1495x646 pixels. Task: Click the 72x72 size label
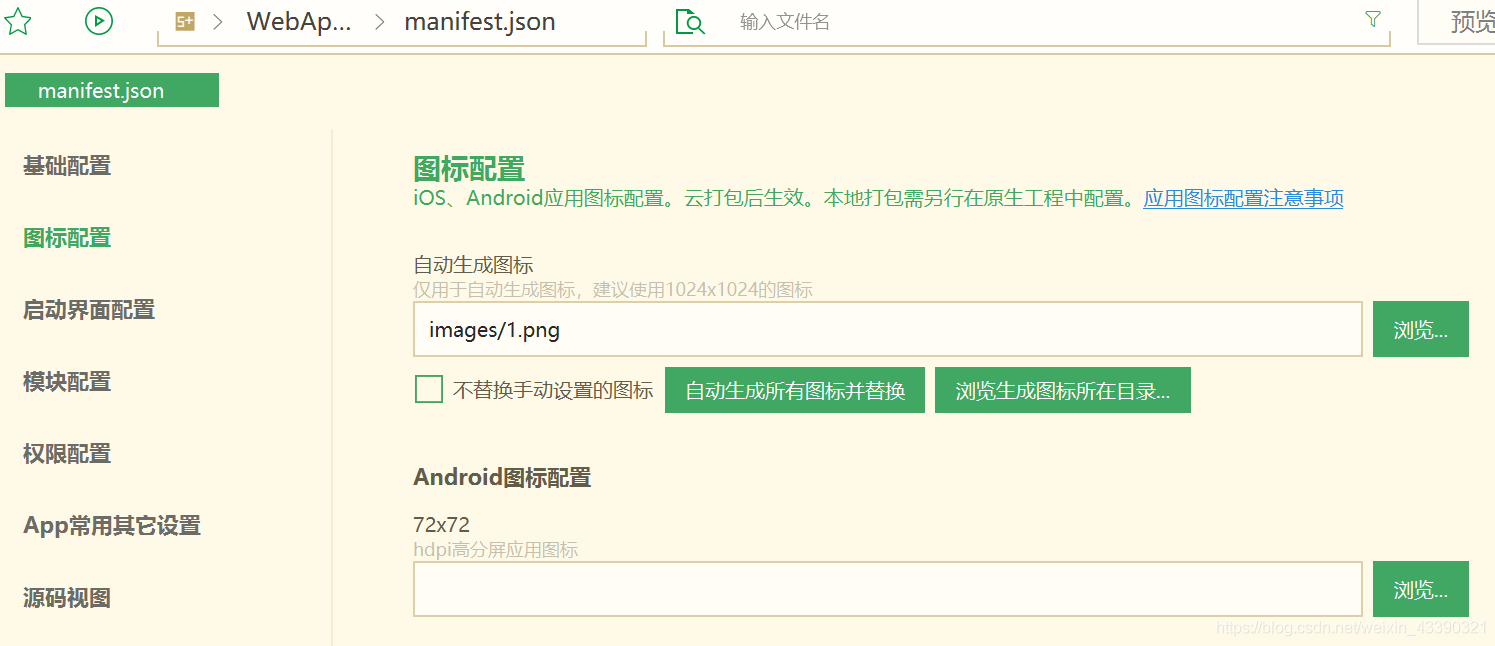(x=441, y=525)
